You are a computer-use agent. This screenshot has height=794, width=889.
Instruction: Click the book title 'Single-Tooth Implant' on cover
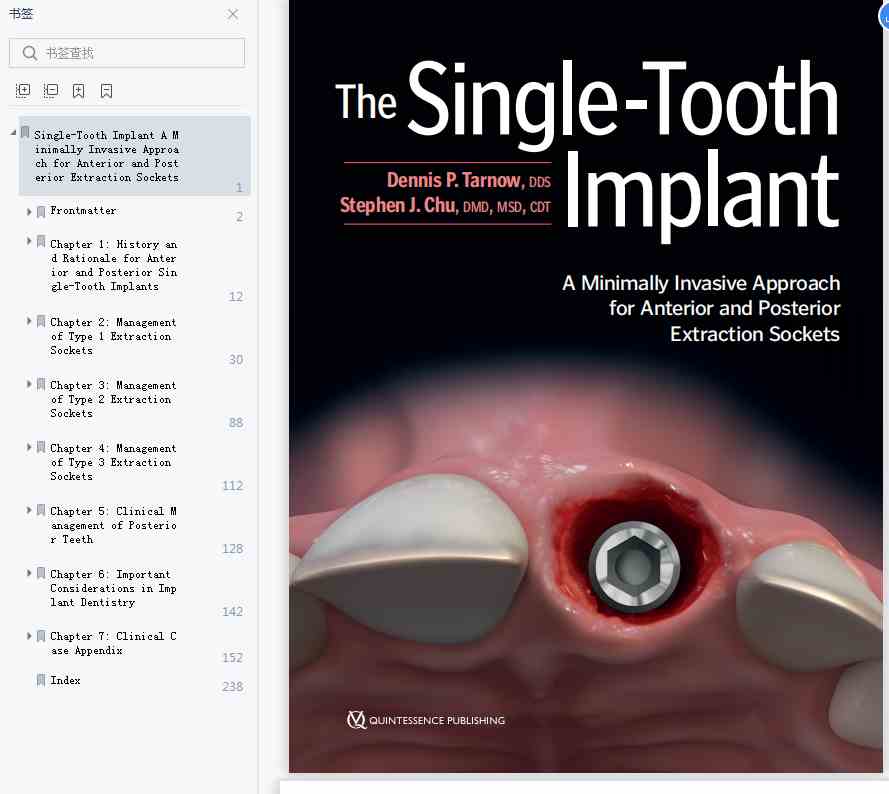click(623, 150)
